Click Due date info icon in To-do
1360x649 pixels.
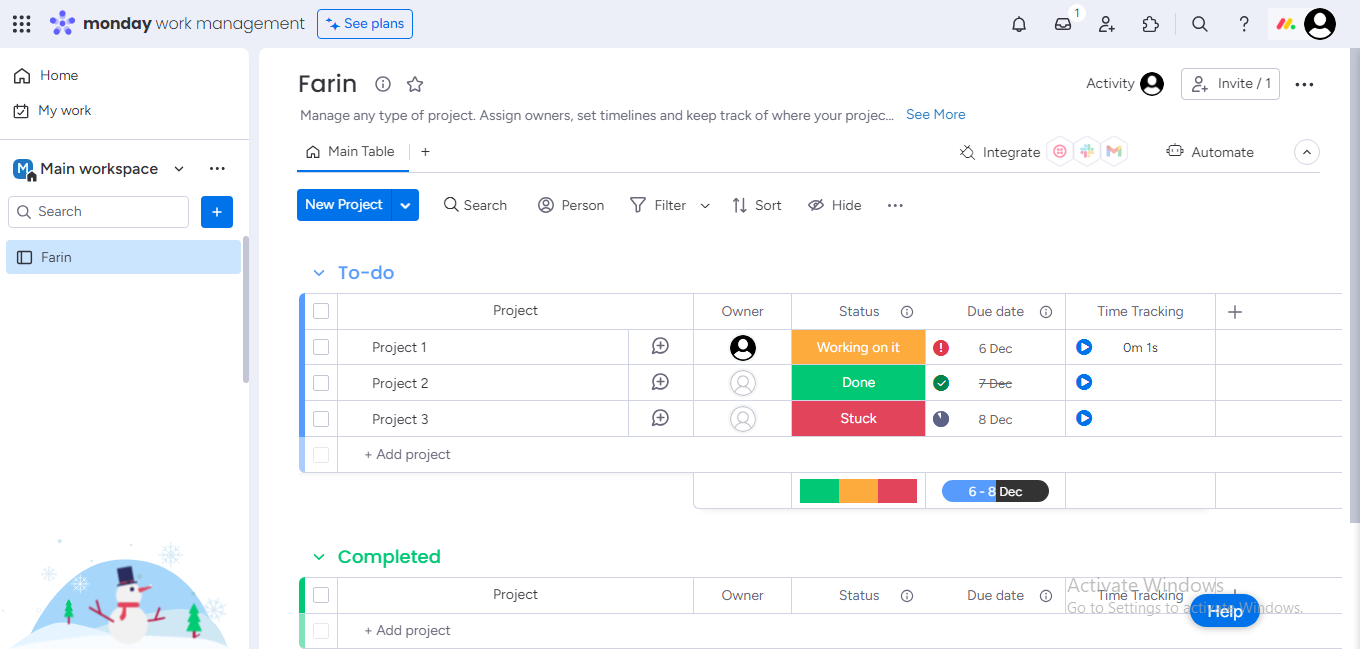[x=1046, y=312]
